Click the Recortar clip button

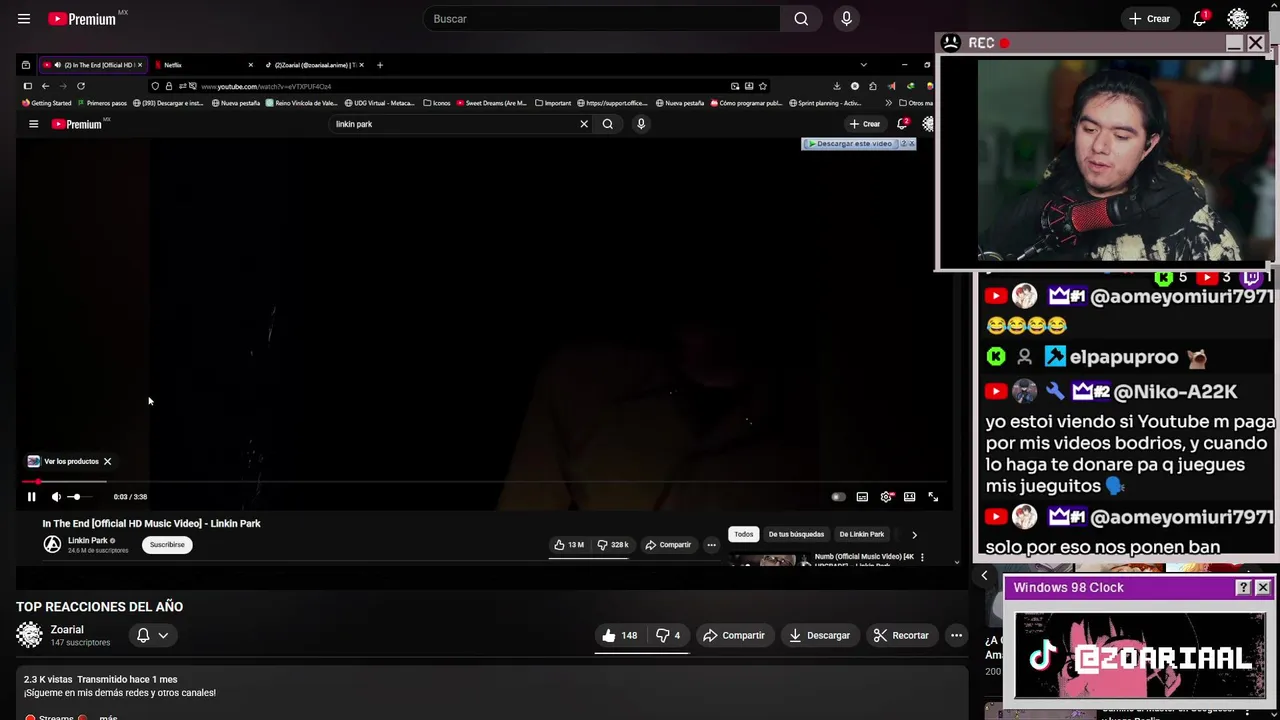pyautogui.click(x=901, y=635)
